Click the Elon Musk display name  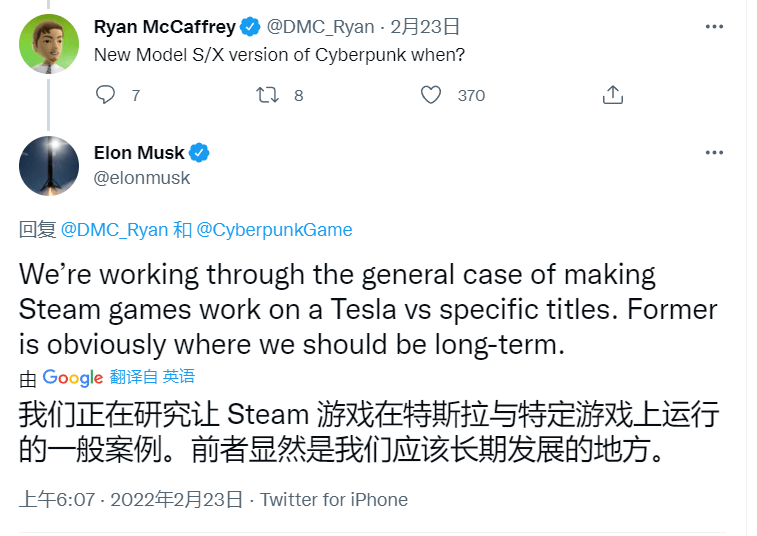pos(139,153)
